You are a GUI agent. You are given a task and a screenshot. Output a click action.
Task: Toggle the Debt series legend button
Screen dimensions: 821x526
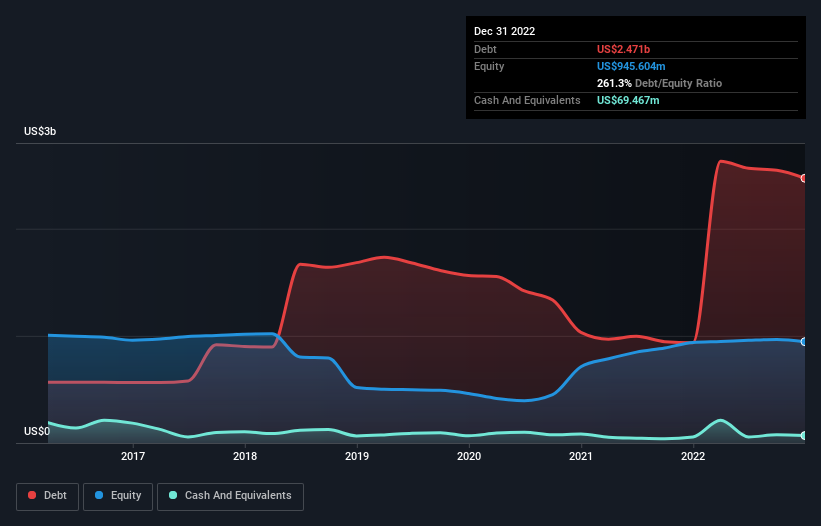pos(48,496)
